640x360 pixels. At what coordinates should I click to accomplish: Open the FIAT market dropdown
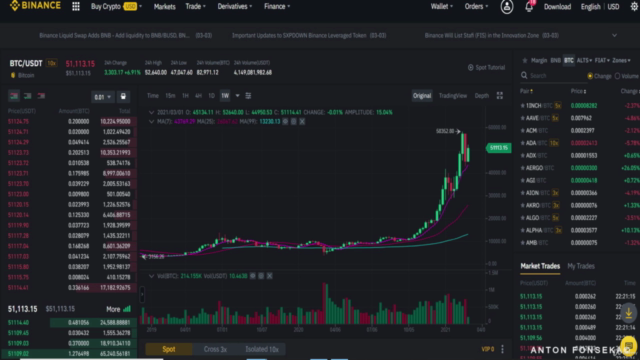click(x=602, y=60)
